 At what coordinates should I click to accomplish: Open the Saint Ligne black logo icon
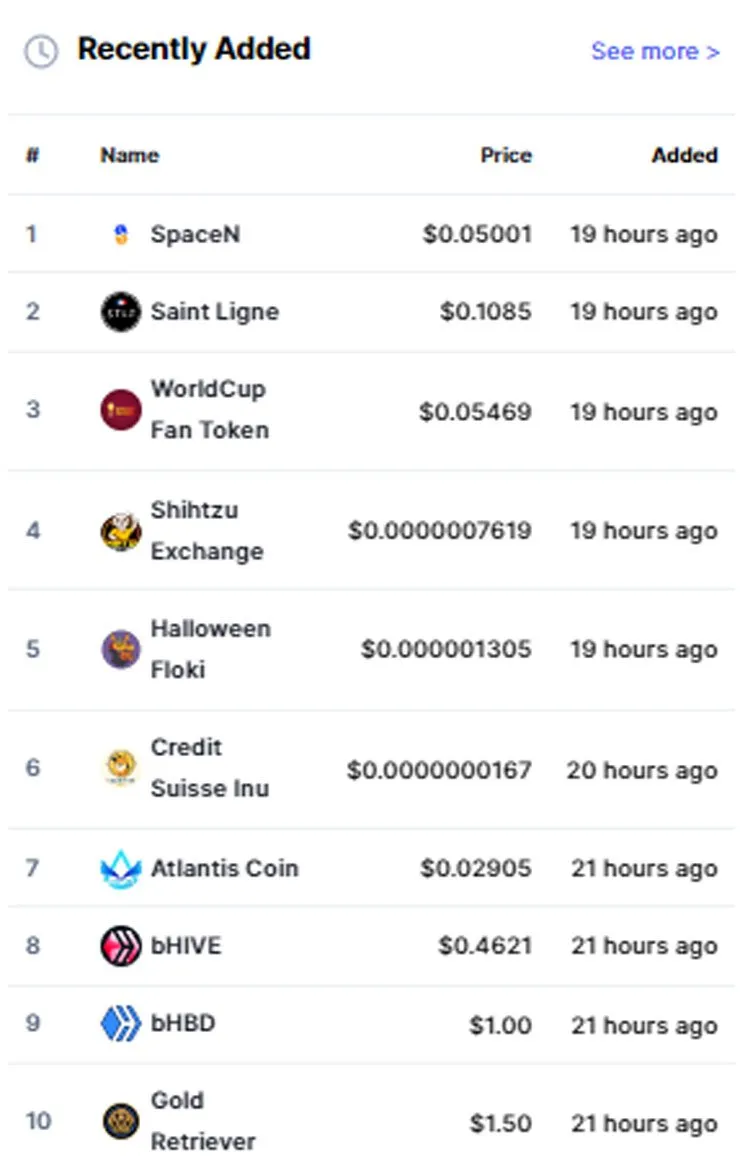click(x=120, y=312)
